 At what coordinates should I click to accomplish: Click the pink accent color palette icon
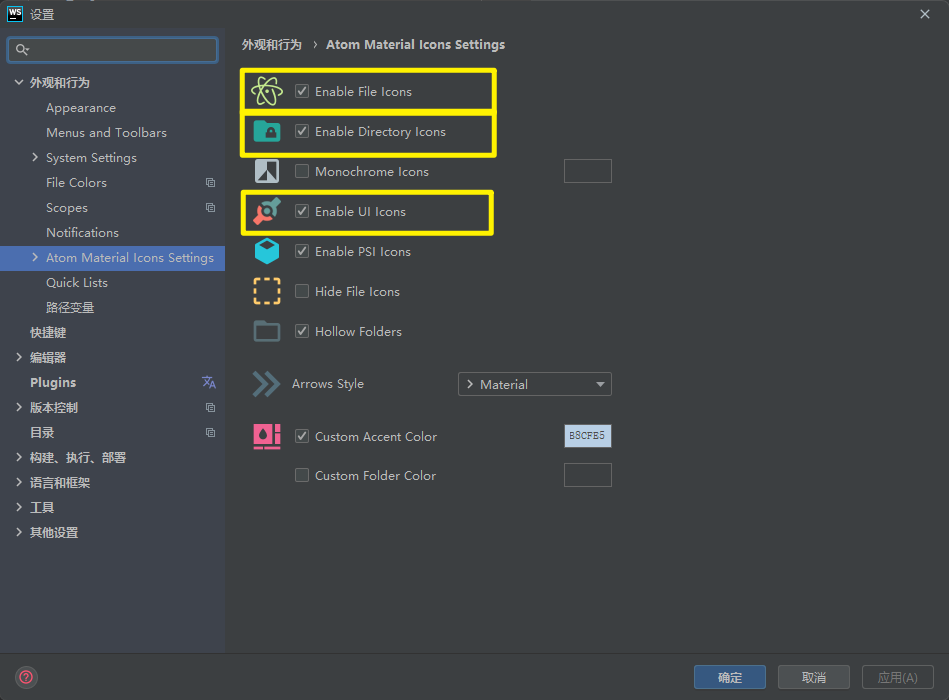[x=267, y=436]
